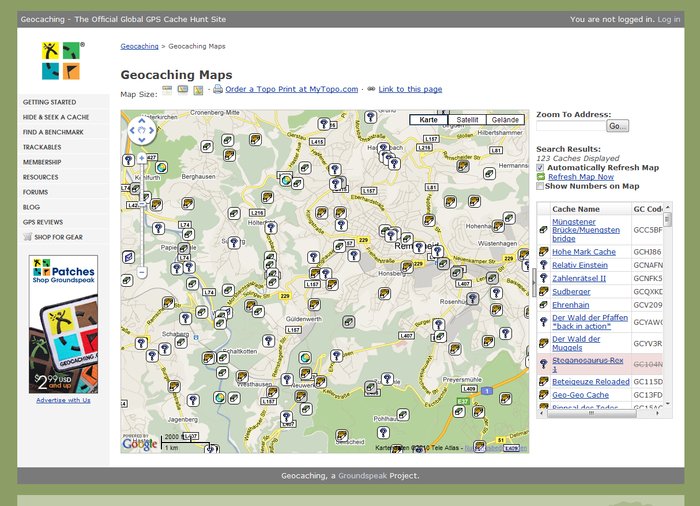Open the Beteigeuze Reloaded cache link
The height and width of the screenshot is (506, 700).
591,382
